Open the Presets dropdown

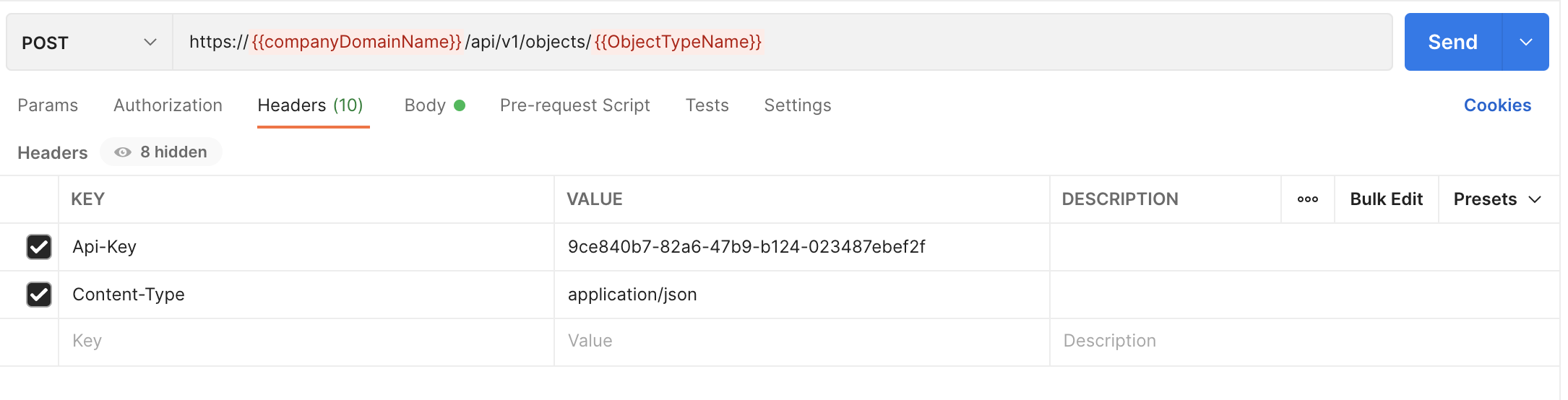1497,199
